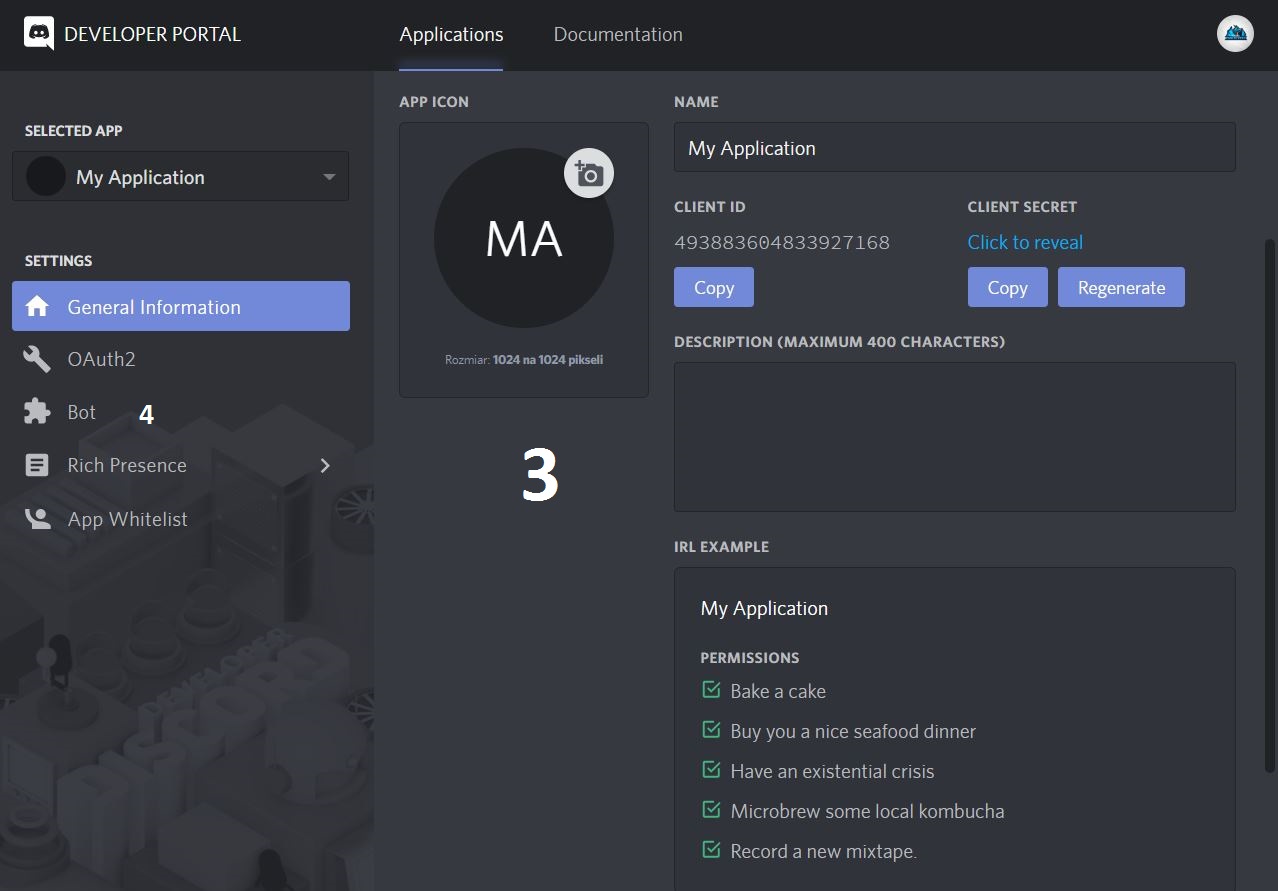Click the App Whitelist person icon

[37, 518]
